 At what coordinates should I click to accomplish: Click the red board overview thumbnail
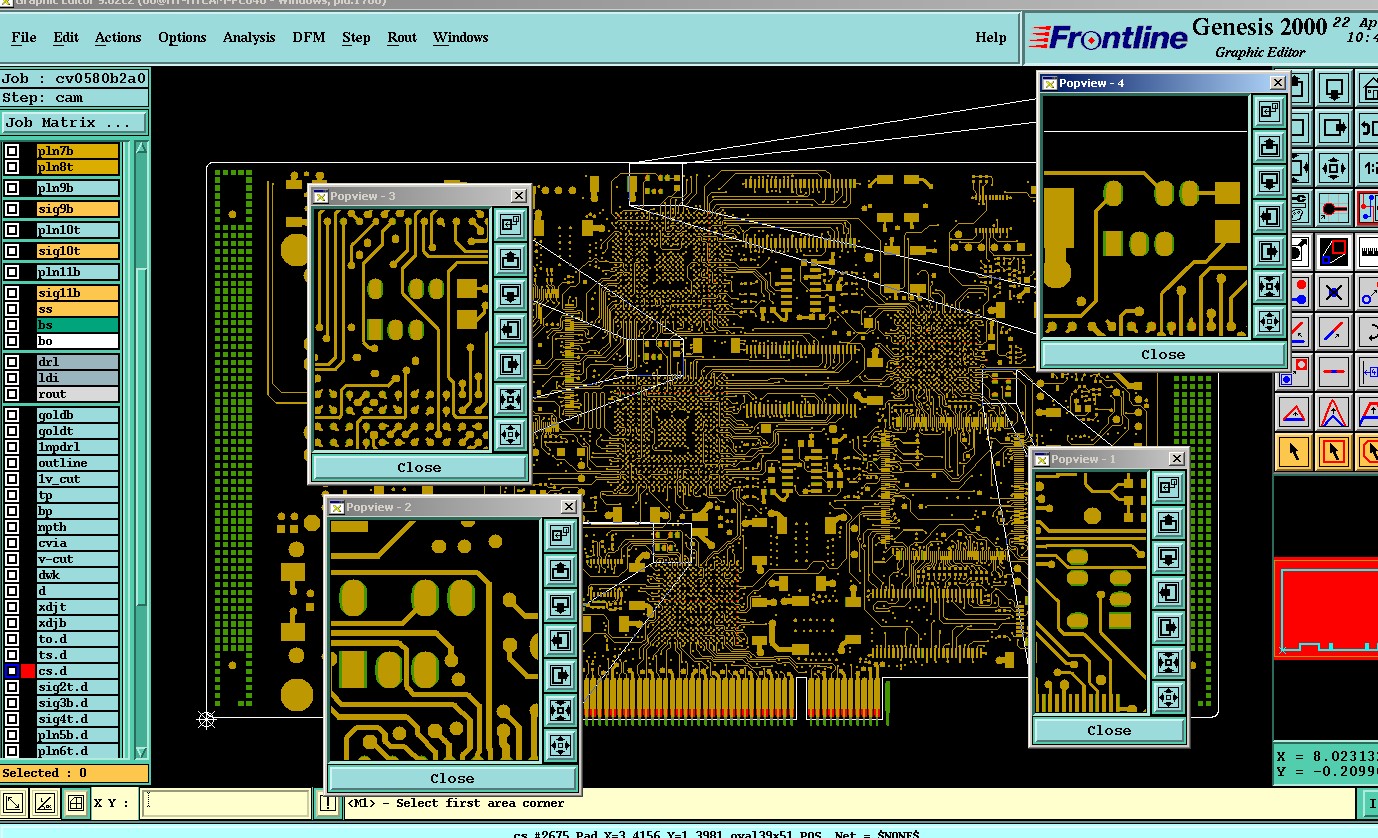click(x=1326, y=608)
